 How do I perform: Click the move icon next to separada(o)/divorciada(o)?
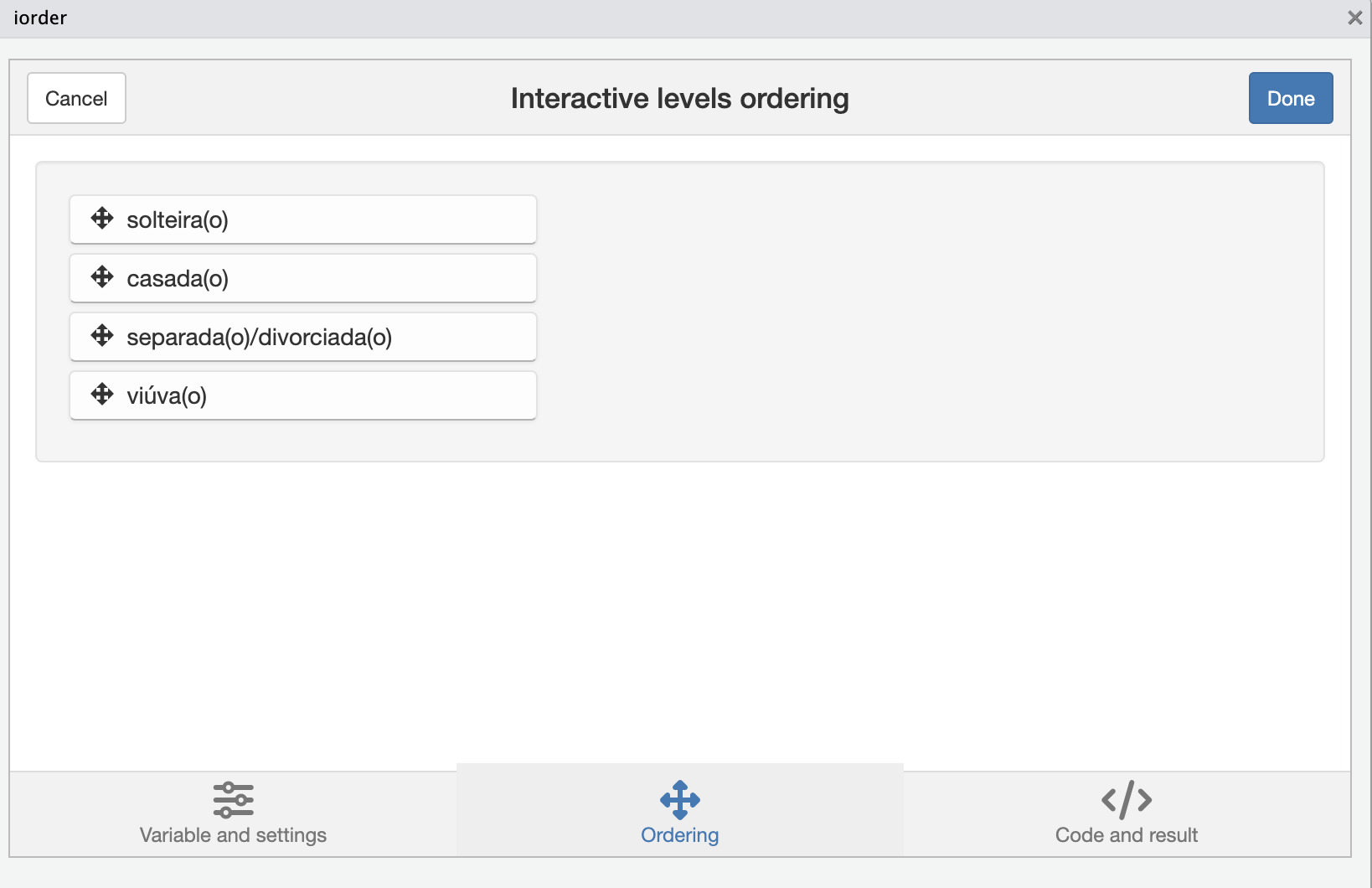coord(102,336)
